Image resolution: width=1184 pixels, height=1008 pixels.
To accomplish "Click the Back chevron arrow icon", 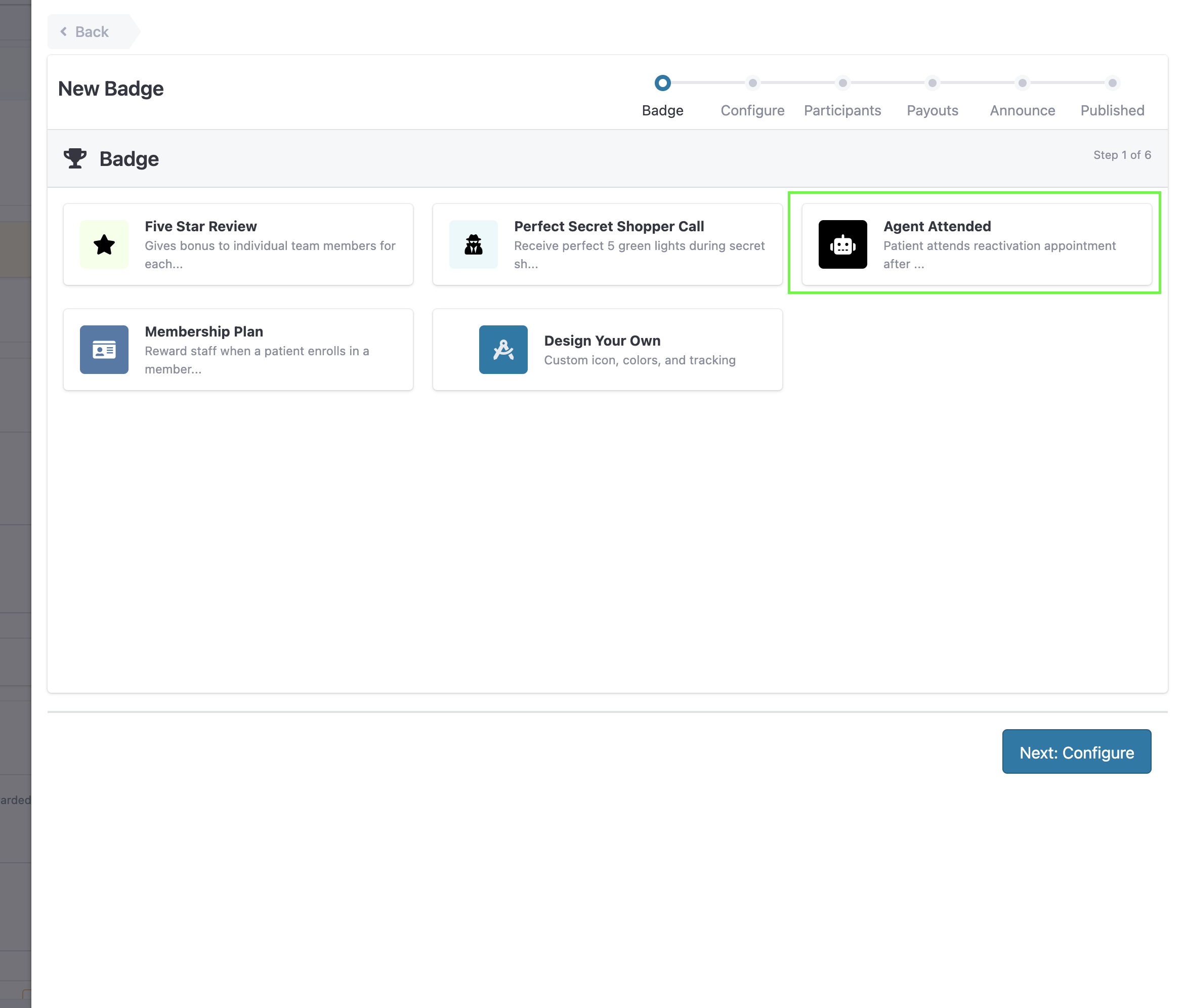I will (x=63, y=31).
